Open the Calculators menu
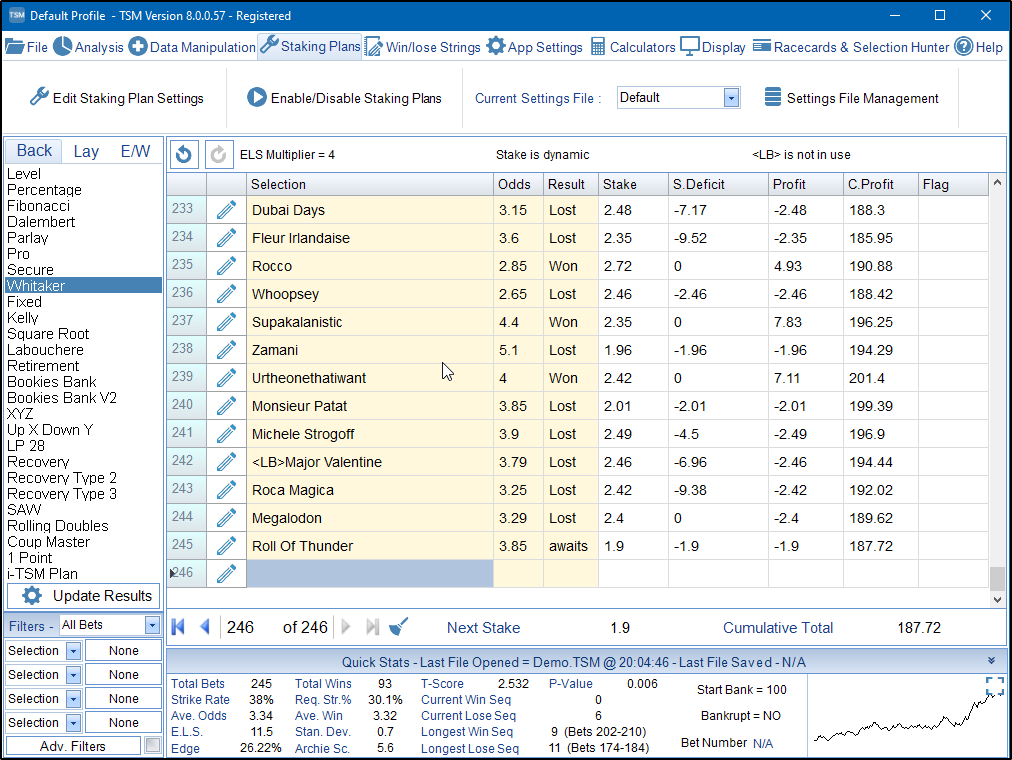The width and height of the screenshot is (1012, 760). [632, 47]
